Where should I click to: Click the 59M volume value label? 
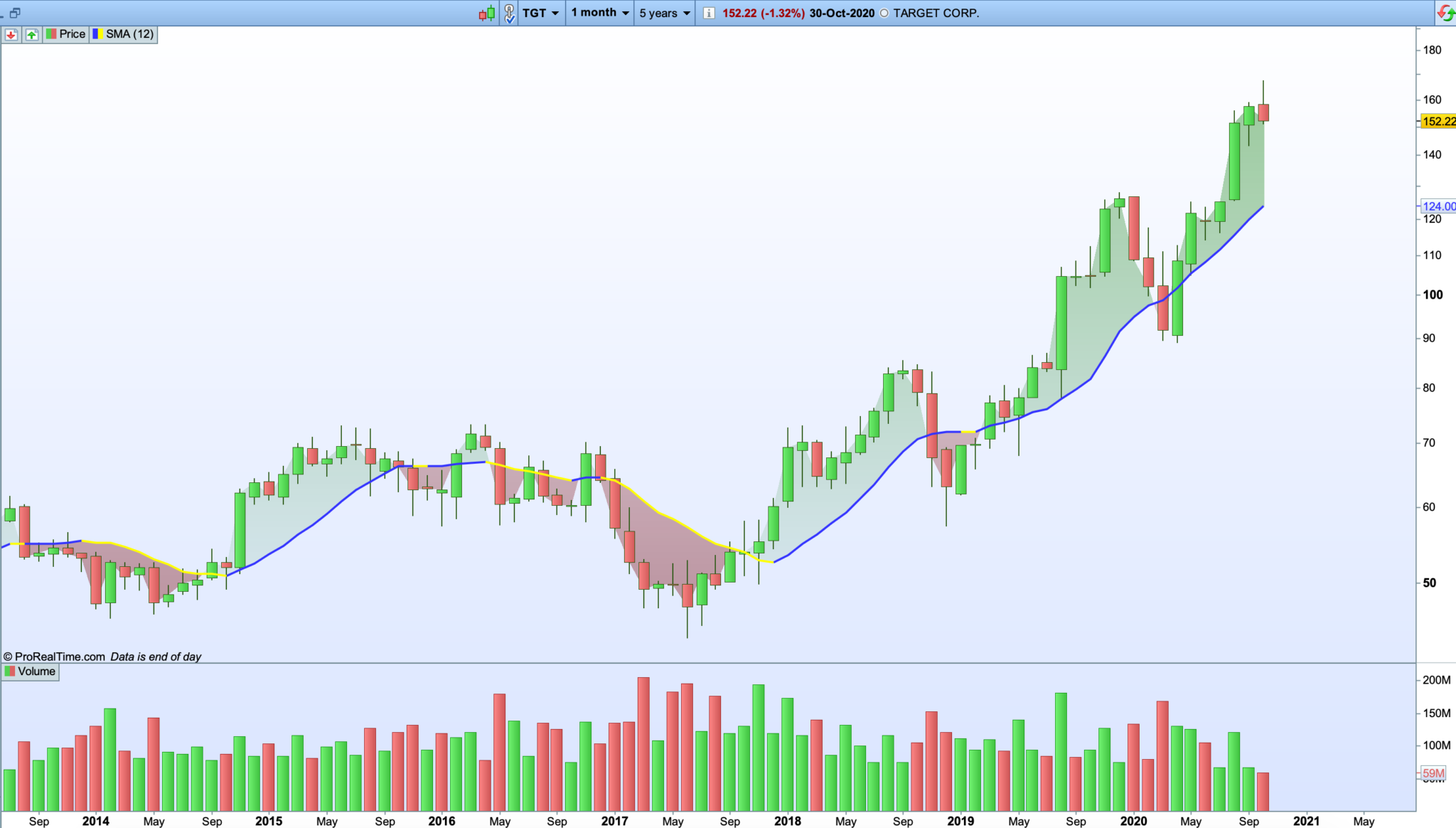click(x=1433, y=773)
